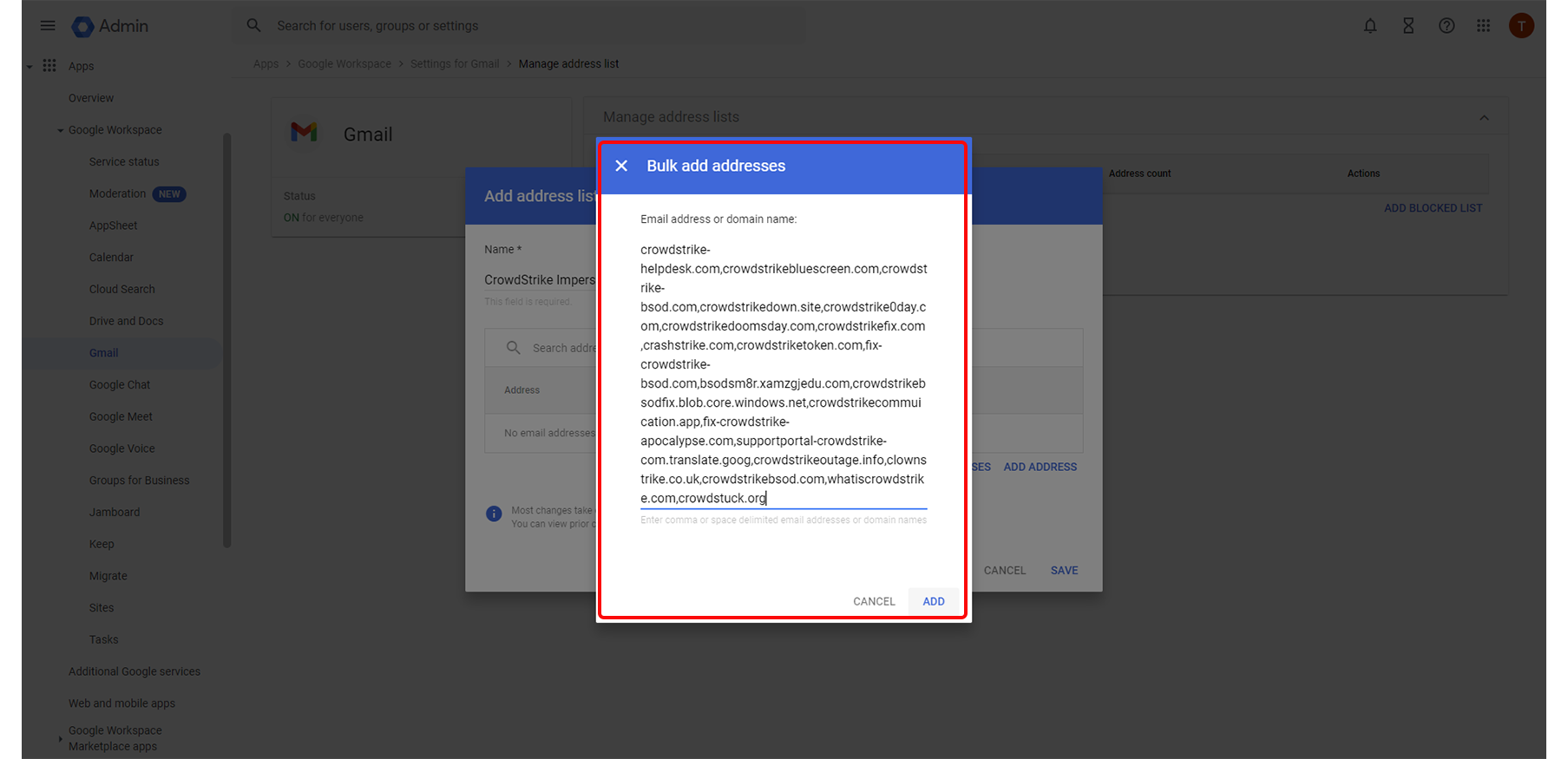Select Google Chat in the sidebar

point(120,385)
